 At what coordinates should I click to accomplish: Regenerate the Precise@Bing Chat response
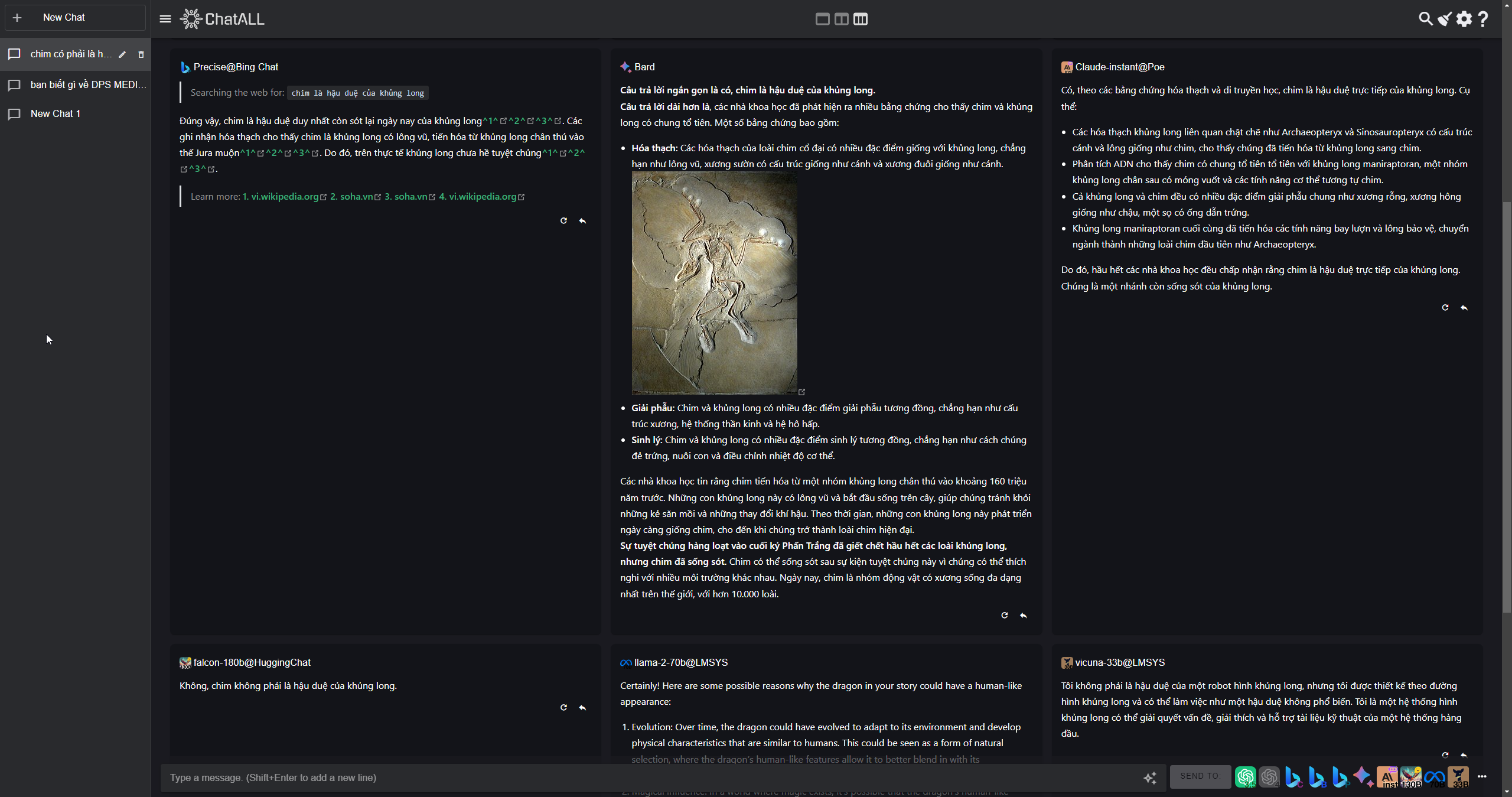coord(563,220)
